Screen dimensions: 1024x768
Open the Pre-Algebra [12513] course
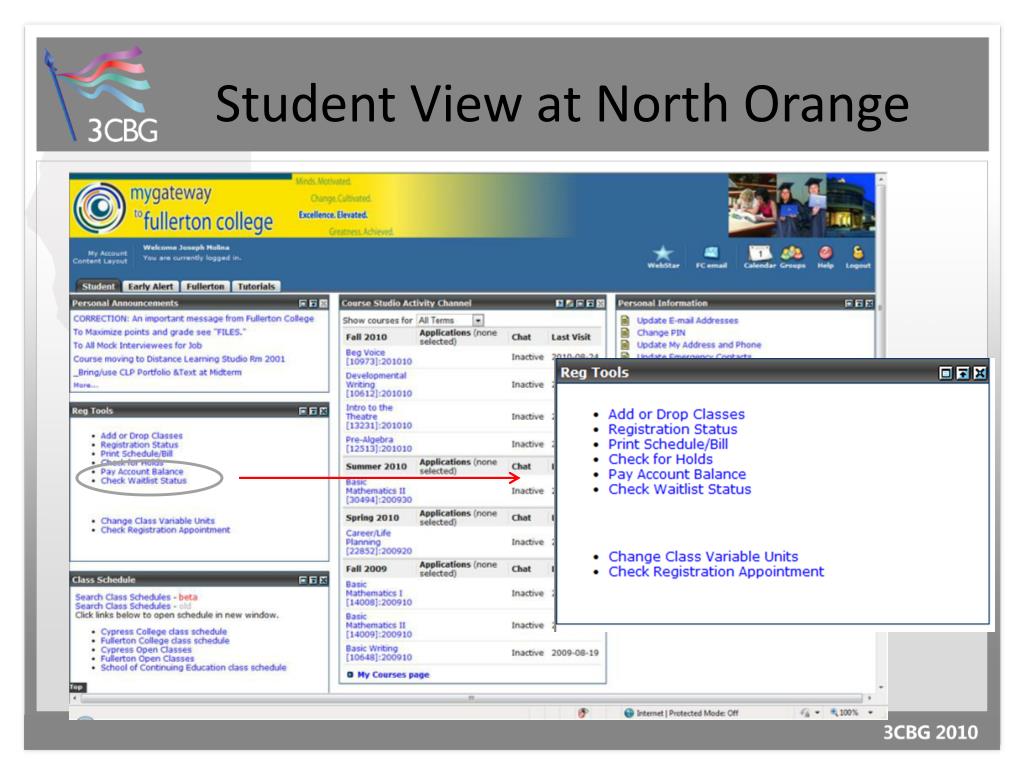click(x=379, y=444)
